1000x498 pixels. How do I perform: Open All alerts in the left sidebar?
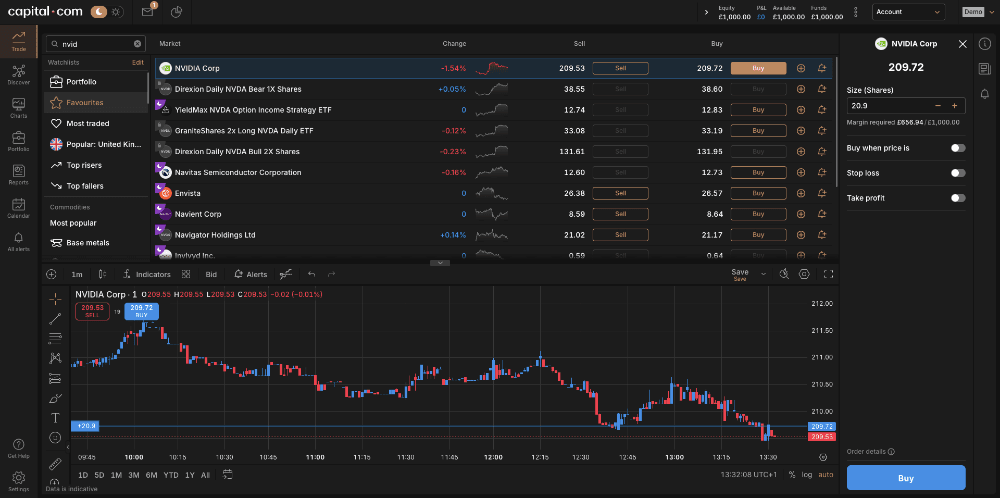18,241
